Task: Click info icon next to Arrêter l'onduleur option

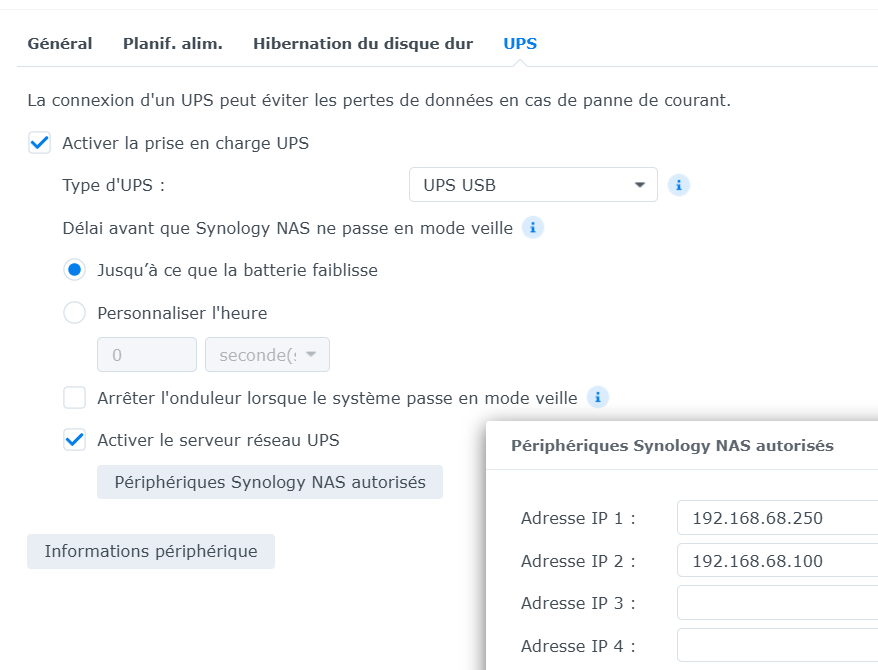Action: click(x=597, y=397)
